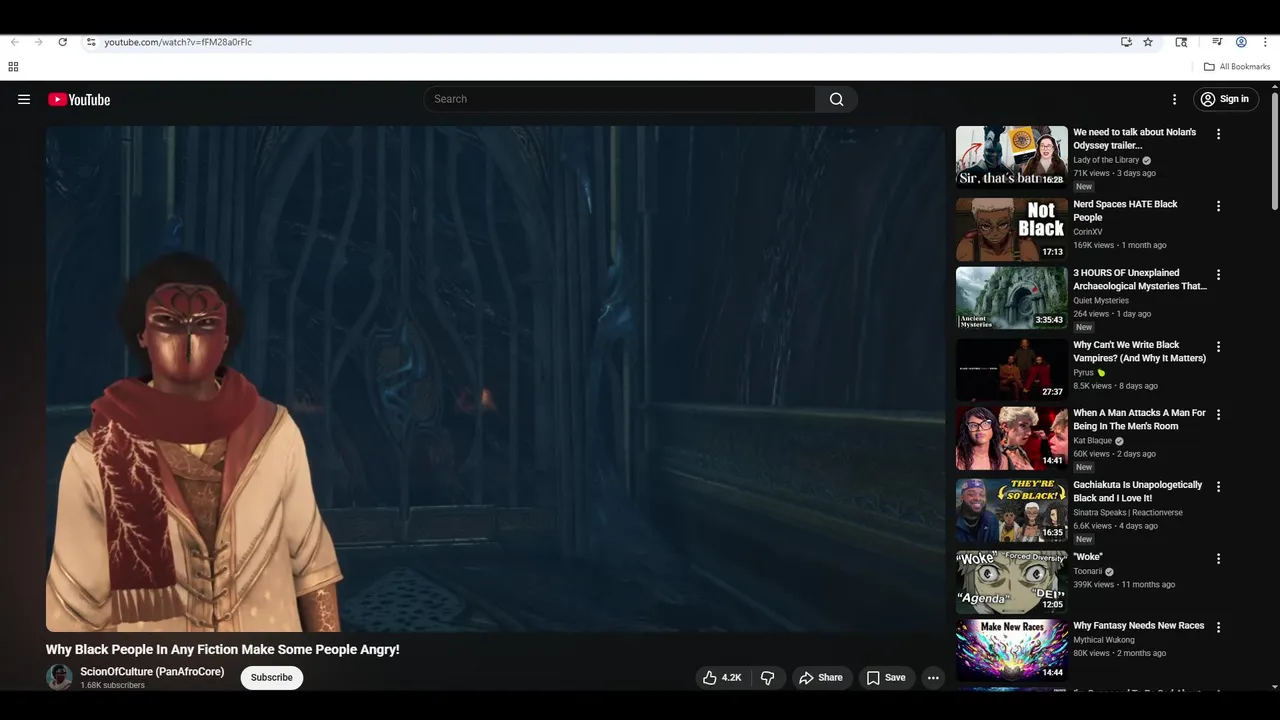The image size is (1280, 720).
Task: Open Mythical Wukong channel name
Action: (1104, 640)
